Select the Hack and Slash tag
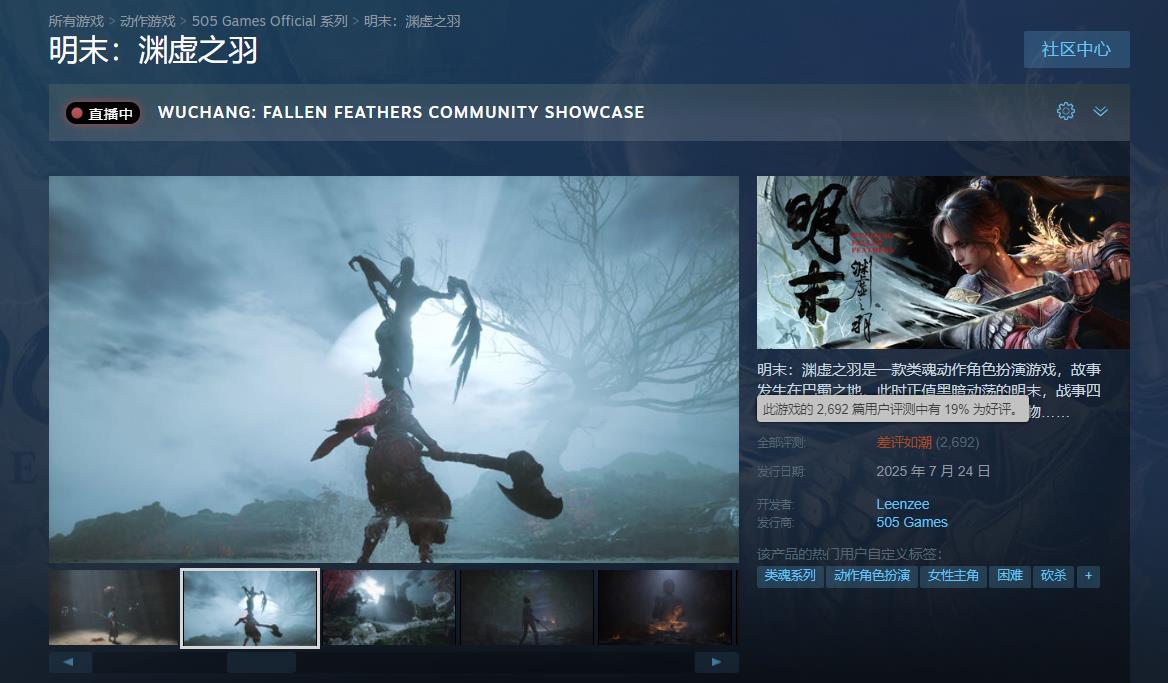The image size is (1168, 683). tap(1053, 576)
